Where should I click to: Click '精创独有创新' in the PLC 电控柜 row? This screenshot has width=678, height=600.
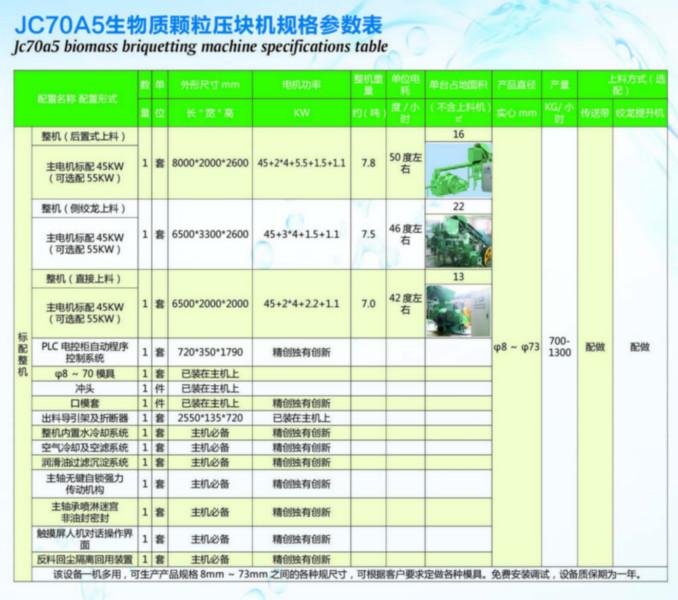pos(301,352)
